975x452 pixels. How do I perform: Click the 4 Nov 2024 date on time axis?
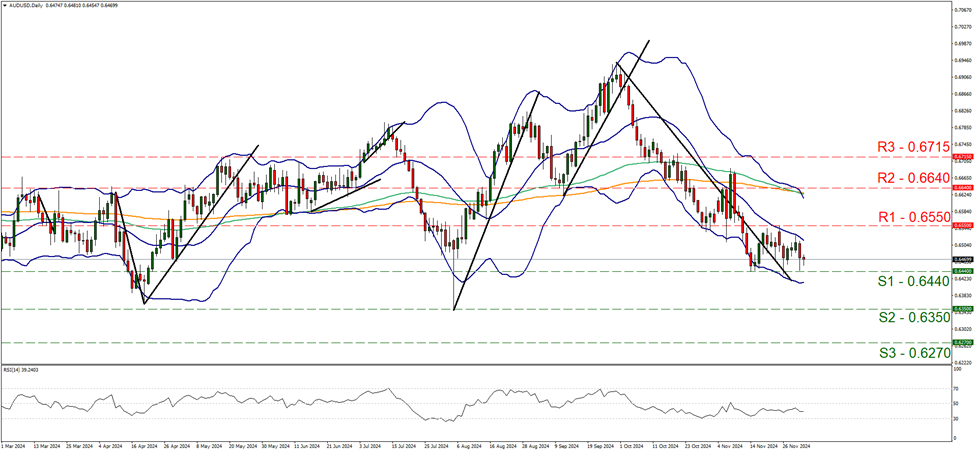click(729, 446)
